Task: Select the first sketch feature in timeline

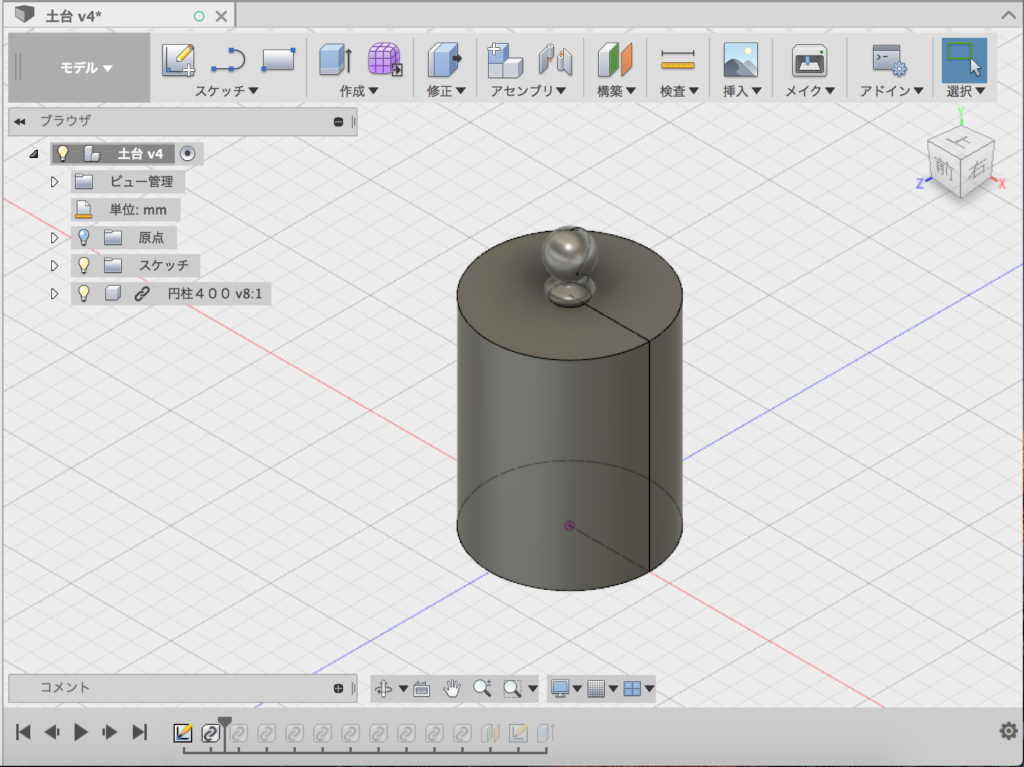Action: point(183,732)
